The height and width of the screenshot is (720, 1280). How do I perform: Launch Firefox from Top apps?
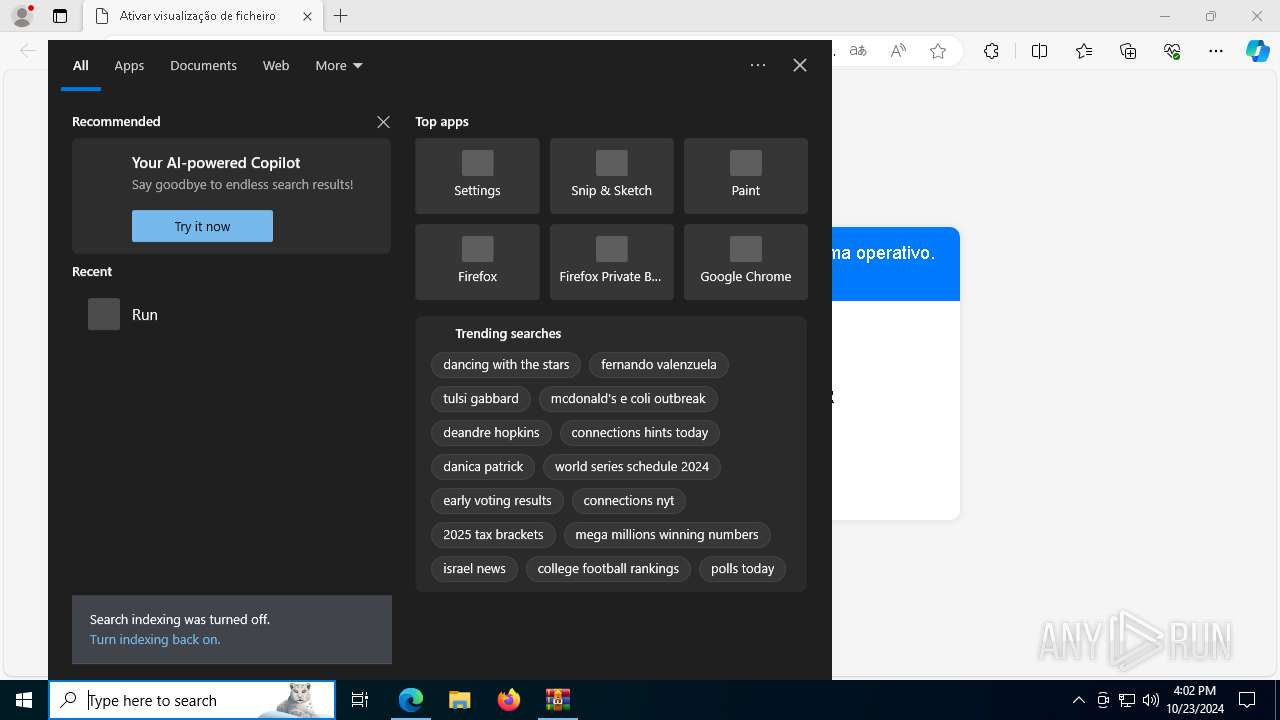coord(477,262)
